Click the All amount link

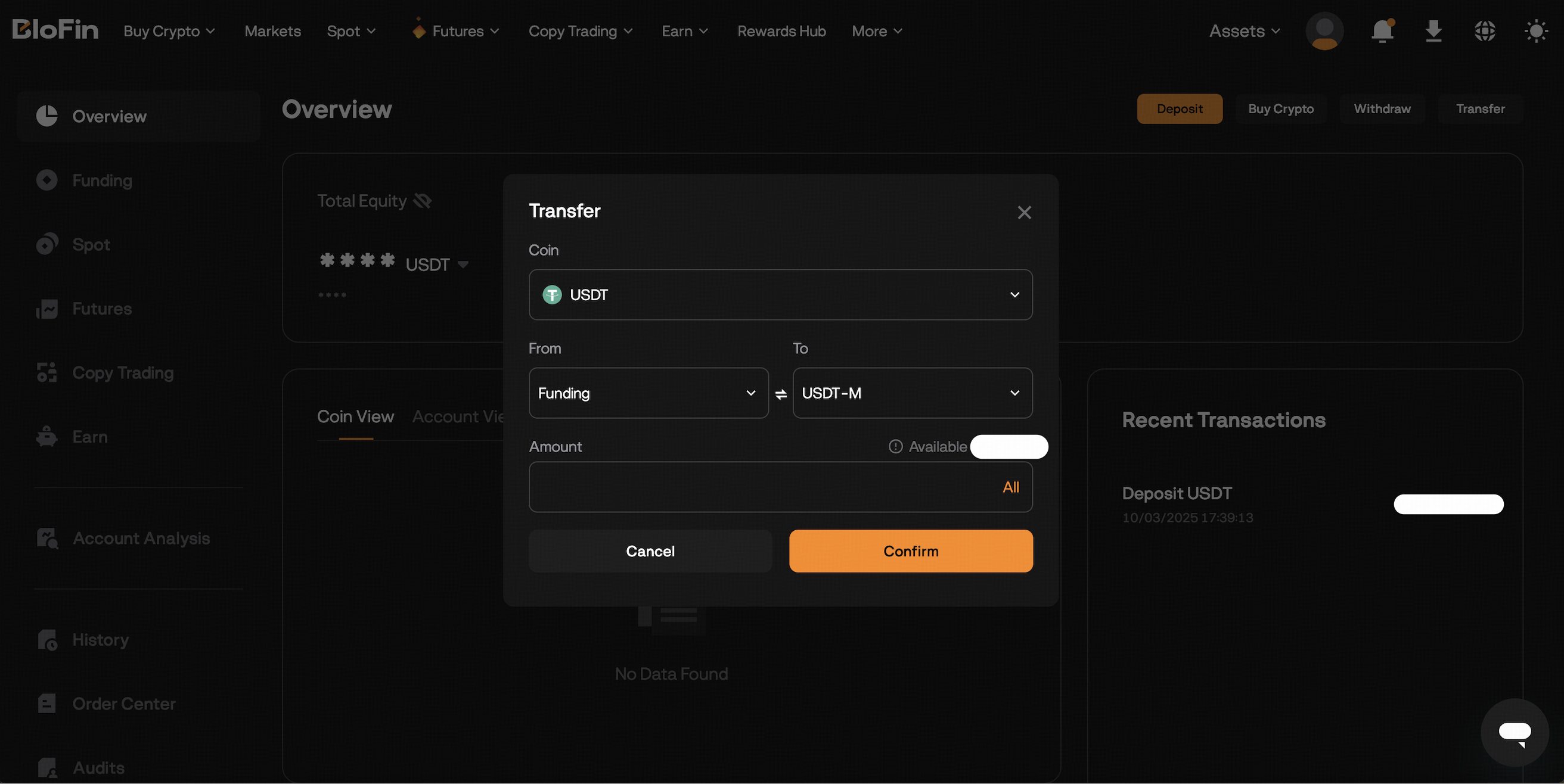click(x=1010, y=487)
